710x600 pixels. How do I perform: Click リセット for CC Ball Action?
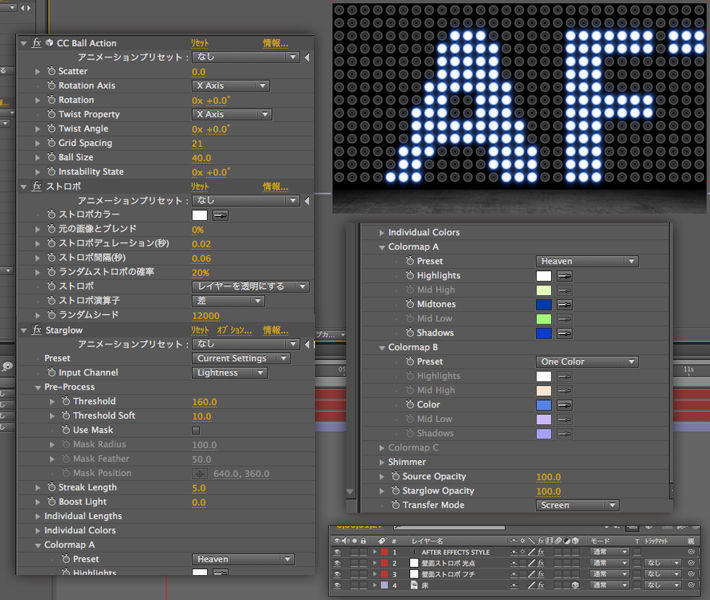pyautogui.click(x=200, y=43)
